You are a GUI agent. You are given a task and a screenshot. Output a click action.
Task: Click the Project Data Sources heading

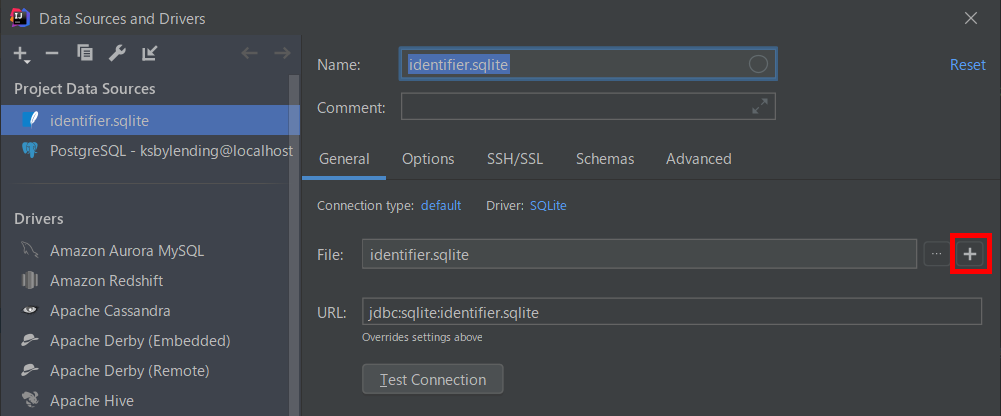click(85, 89)
